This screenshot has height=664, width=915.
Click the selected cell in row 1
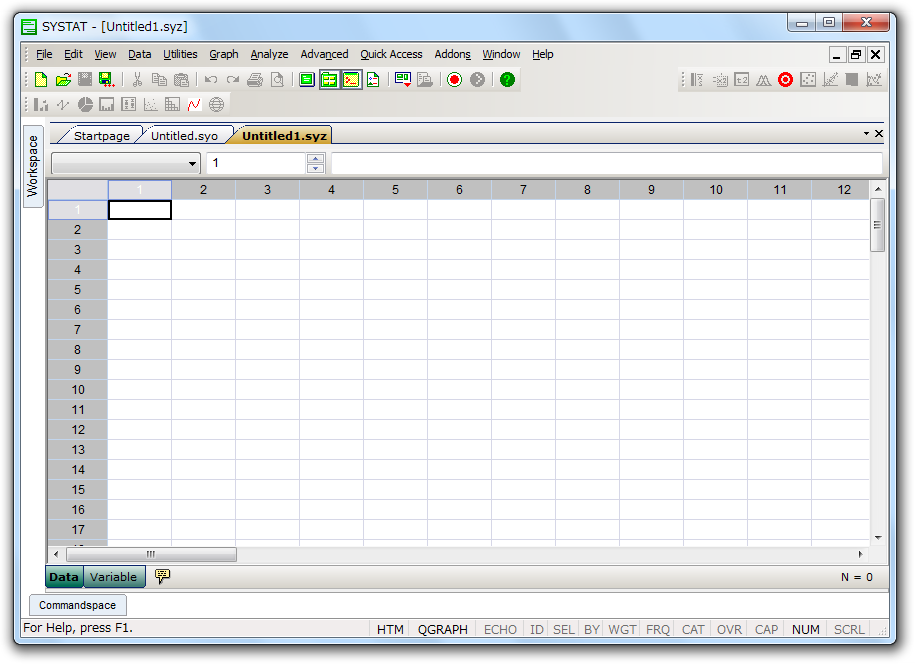pyautogui.click(x=140, y=210)
